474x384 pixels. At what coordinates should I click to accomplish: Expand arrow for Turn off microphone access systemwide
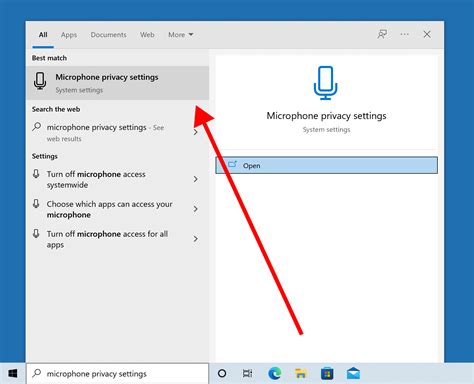tap(196, 179)
